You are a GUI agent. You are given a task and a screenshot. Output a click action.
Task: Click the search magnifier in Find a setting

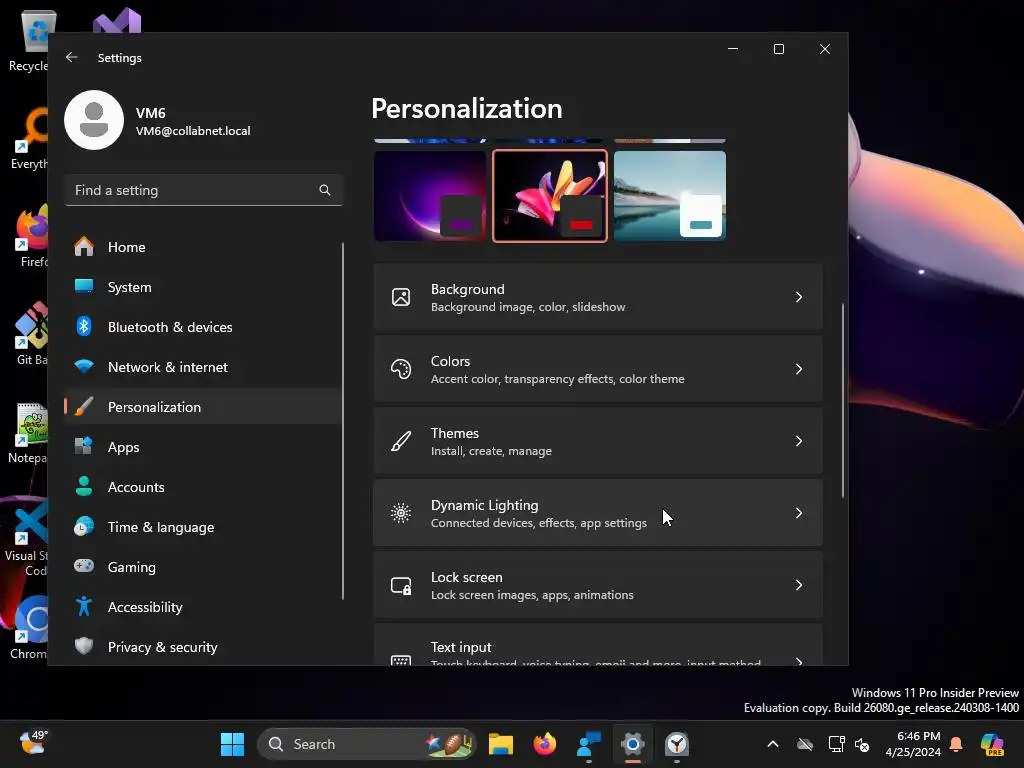click(x=325, y=190)
